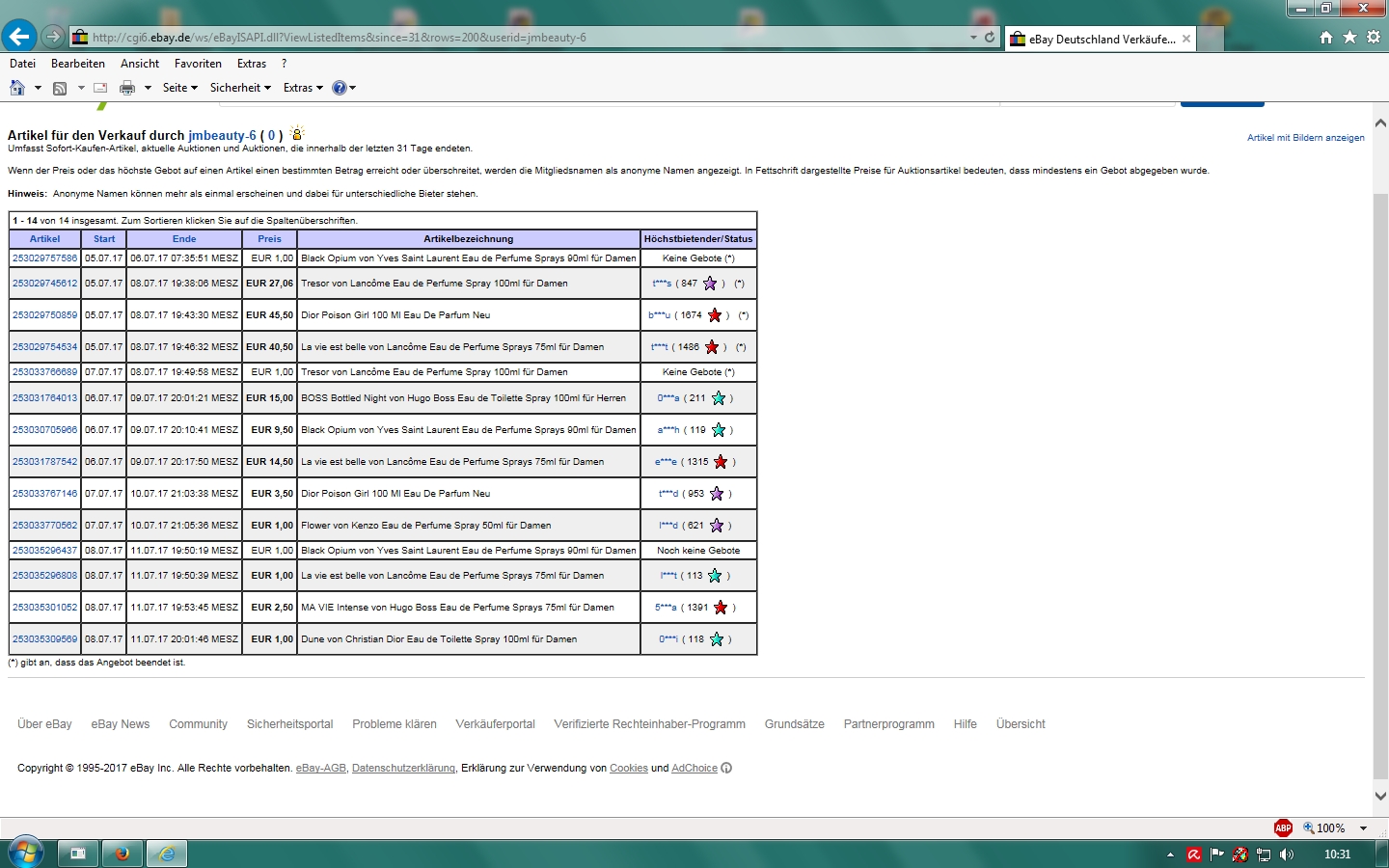Open the Home icon at top right

click(x=1326, y=38)
